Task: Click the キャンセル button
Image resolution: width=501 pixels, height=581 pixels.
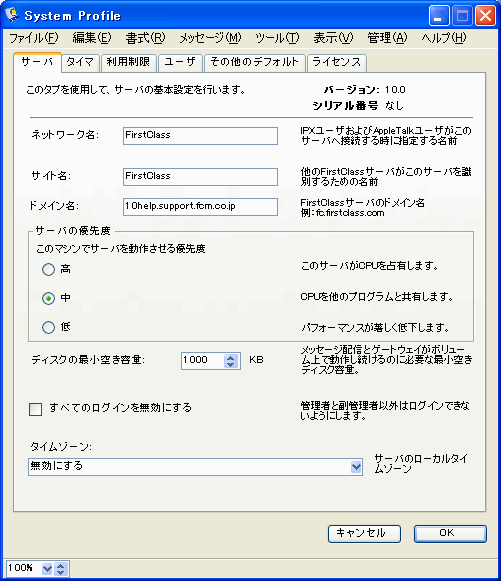Action: tap(364, 534)
